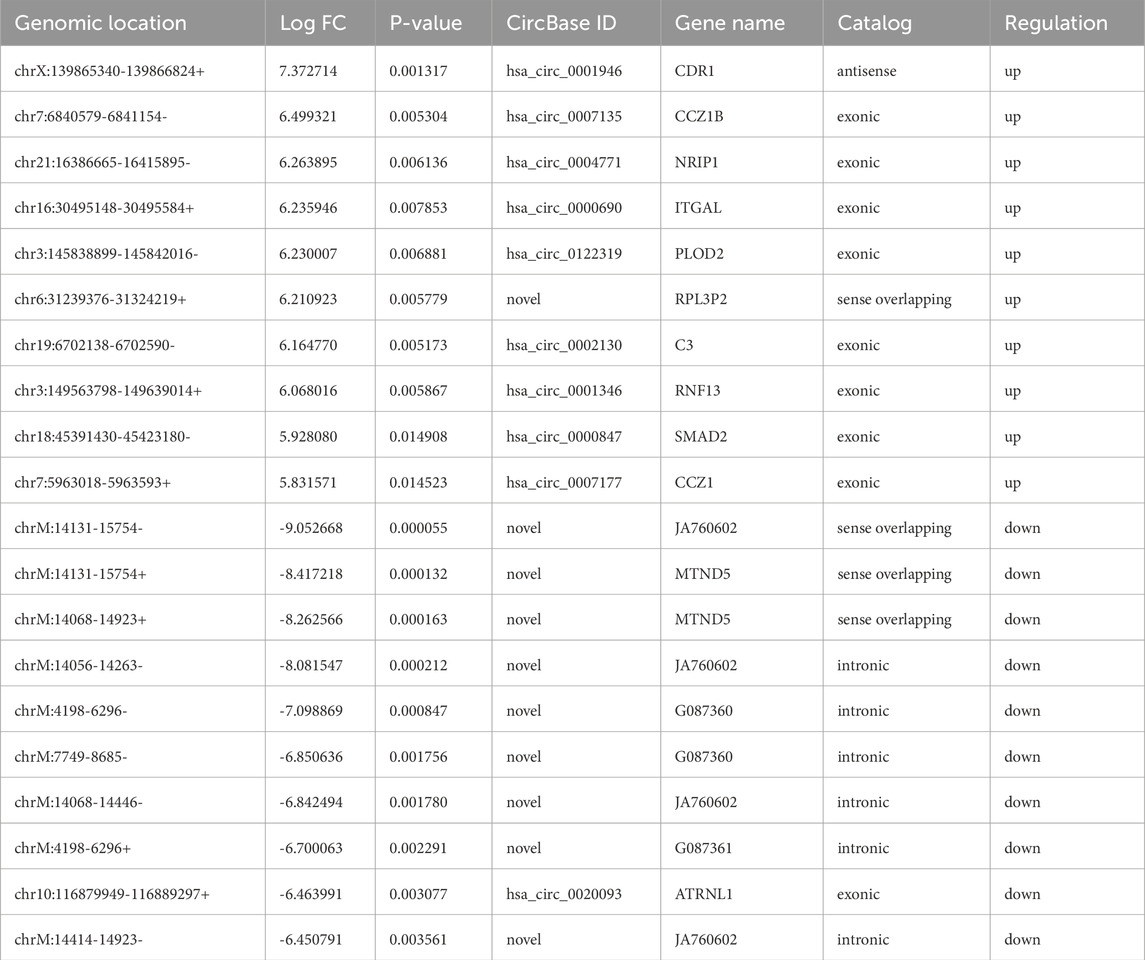Click the hsa_circ_0002130 ID cell
1145x960 pixels.
[564, 346]
